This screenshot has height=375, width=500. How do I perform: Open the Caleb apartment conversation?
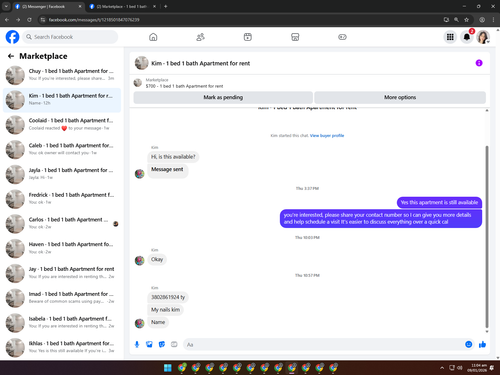tap(62, 149)
